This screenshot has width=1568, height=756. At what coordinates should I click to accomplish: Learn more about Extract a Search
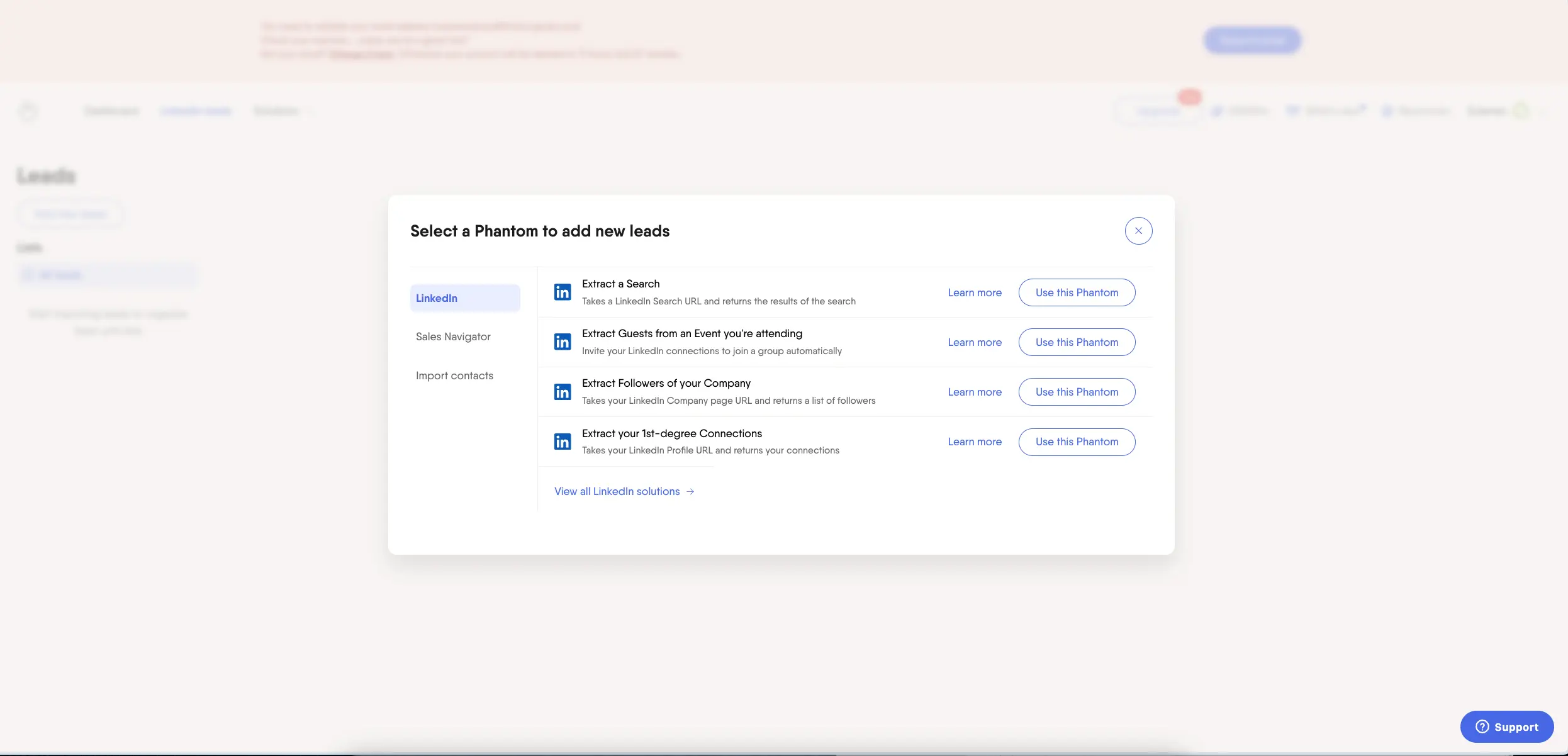click(x=974, y=292)
